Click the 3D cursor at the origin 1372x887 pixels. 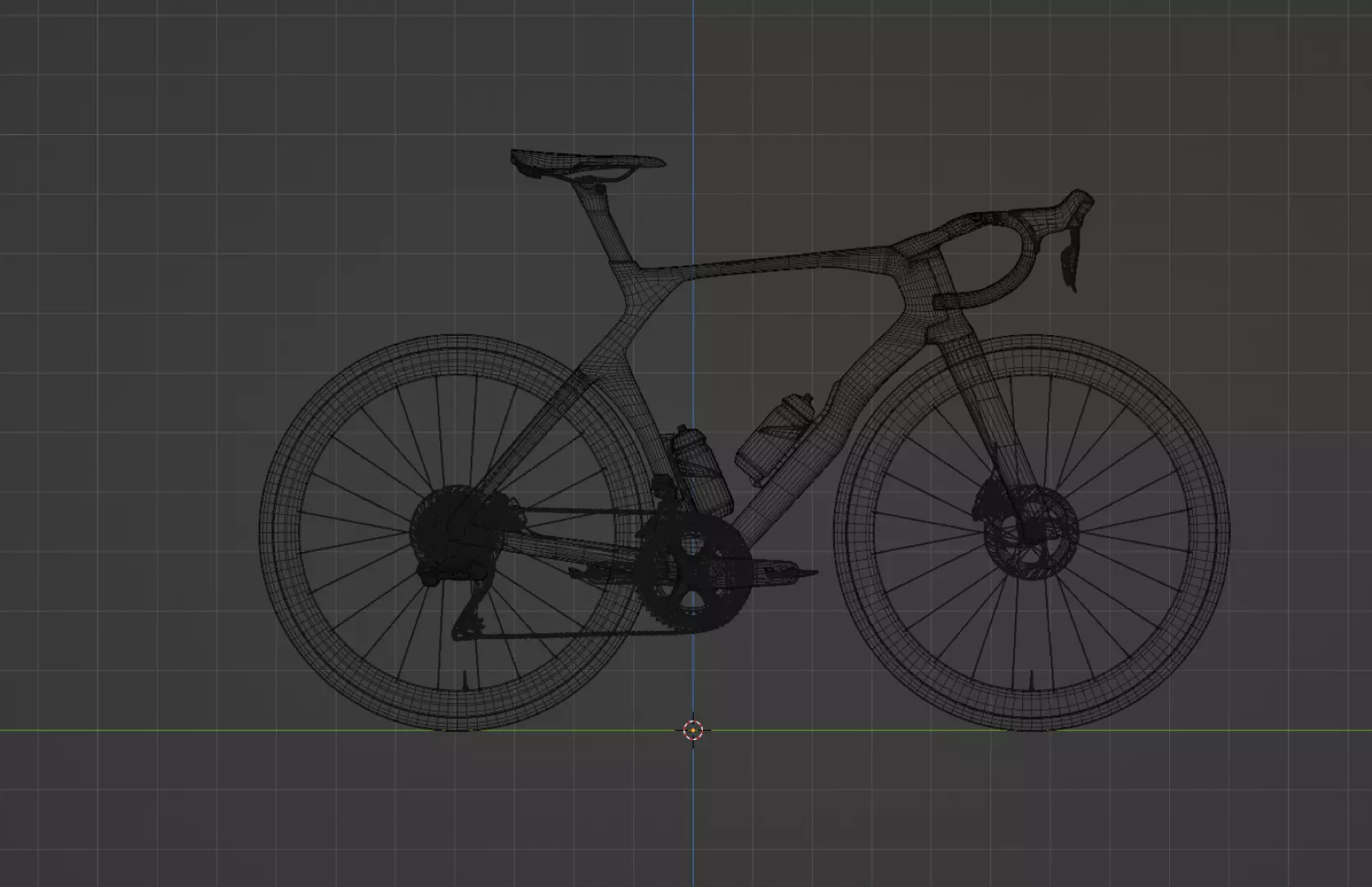(693, 729)
